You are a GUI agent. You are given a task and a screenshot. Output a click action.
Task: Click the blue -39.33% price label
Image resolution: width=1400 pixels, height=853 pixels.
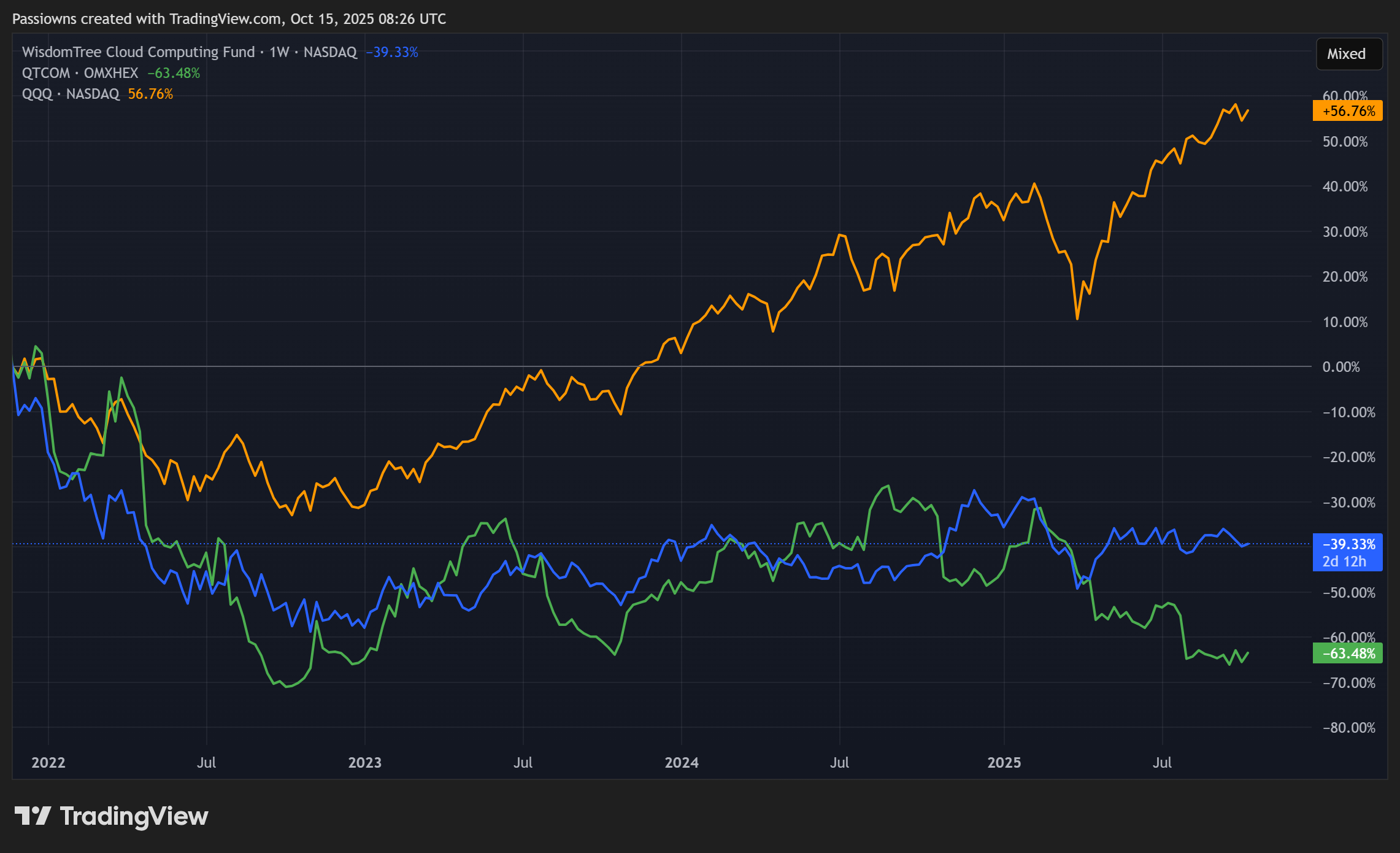point(1347,544)
